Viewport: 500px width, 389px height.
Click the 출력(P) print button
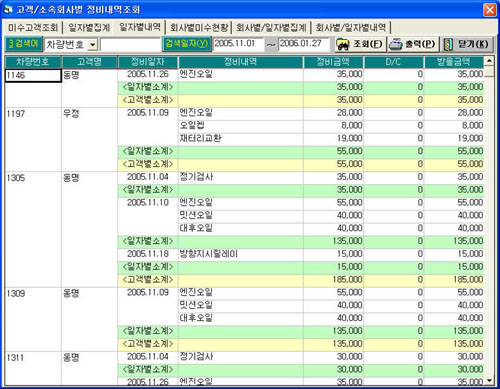(x=413, y=44)
